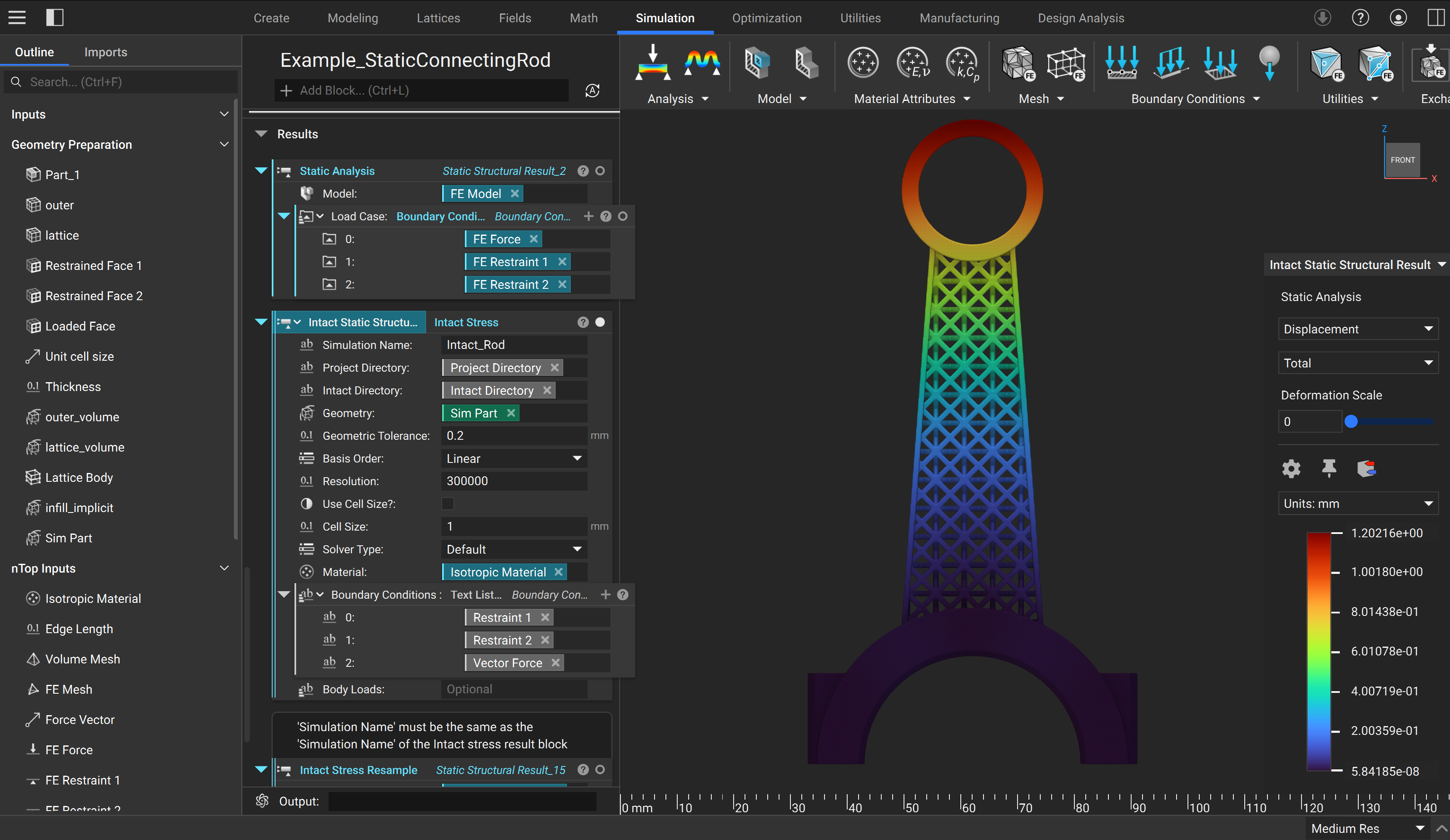Open the Intact Static Structural Result panel header
Viewport: 1450px width, 840px height.
(x=1356, y=264)
